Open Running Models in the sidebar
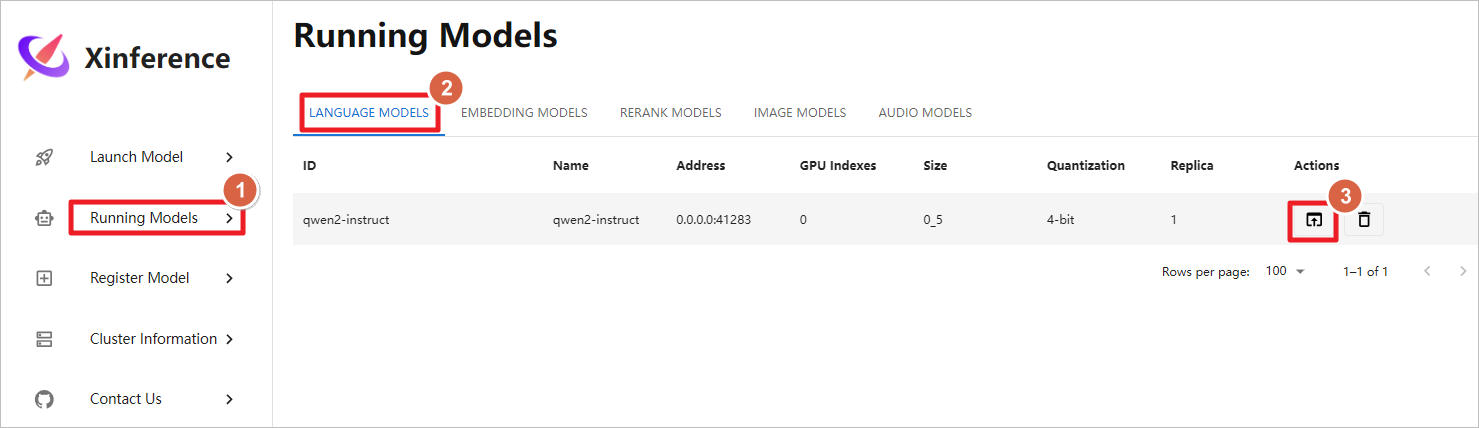The image size is (1479, 428). coord(144,218)
